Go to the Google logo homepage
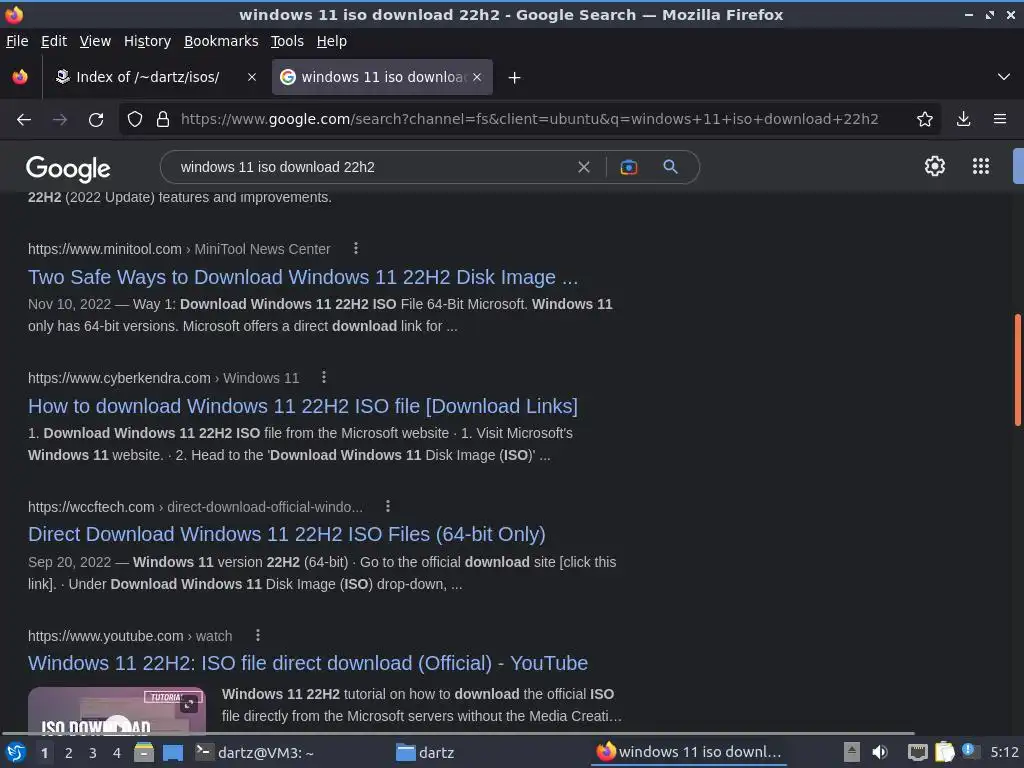 tap(68, 168)
